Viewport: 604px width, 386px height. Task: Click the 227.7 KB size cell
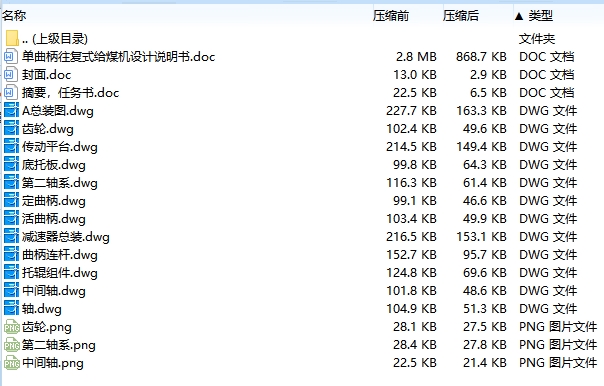[411, 111]
